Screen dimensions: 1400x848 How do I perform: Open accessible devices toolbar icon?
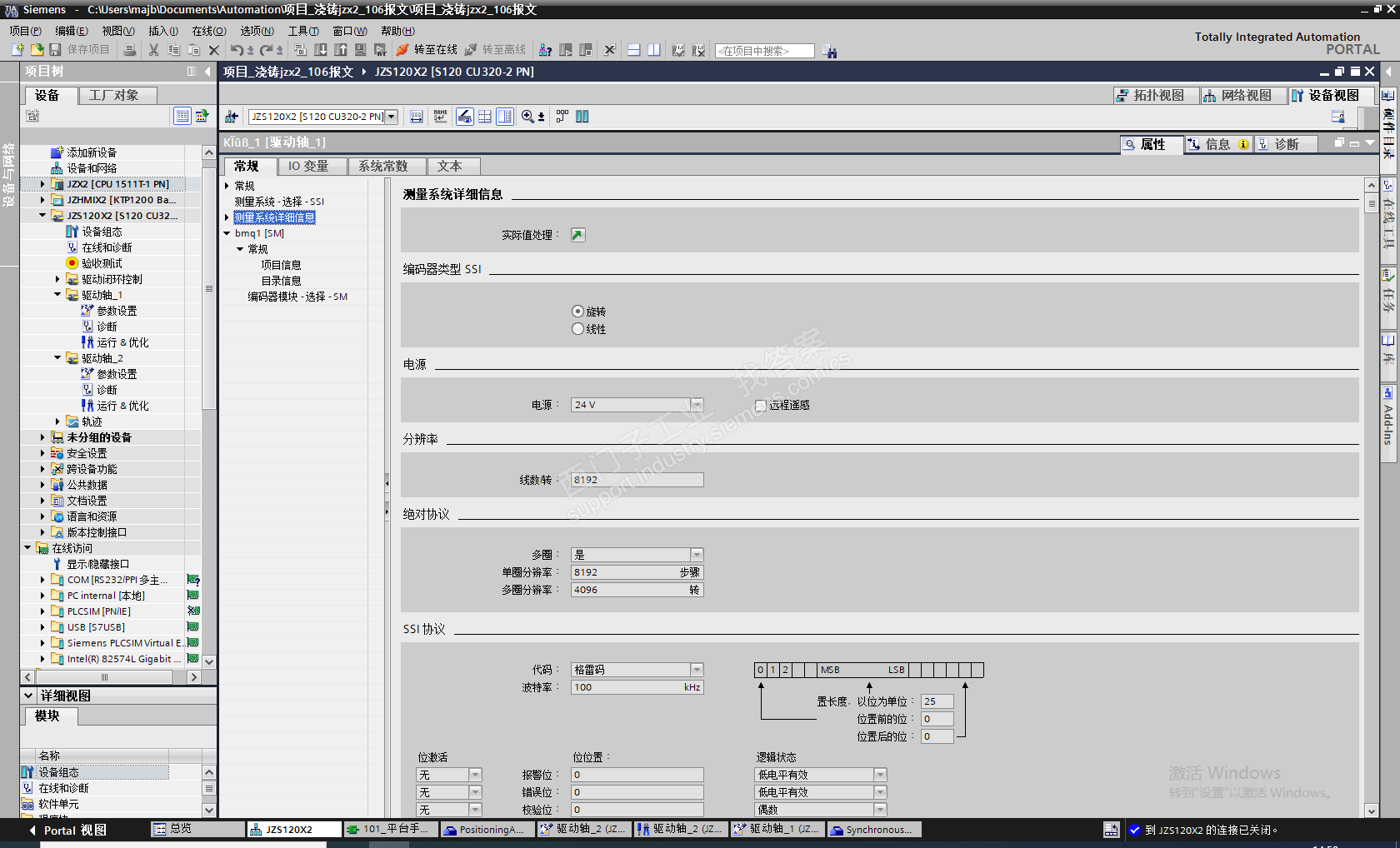point(545,50)
